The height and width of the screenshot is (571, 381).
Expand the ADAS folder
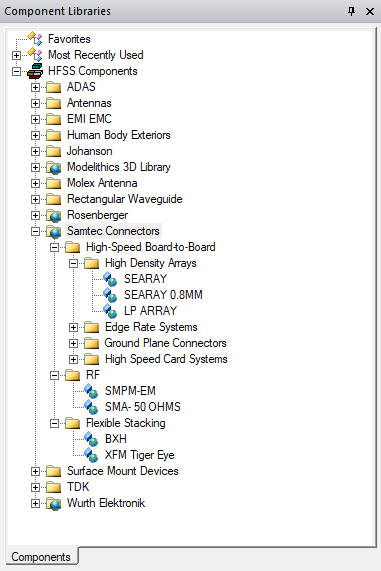click(x=35, y=87)
